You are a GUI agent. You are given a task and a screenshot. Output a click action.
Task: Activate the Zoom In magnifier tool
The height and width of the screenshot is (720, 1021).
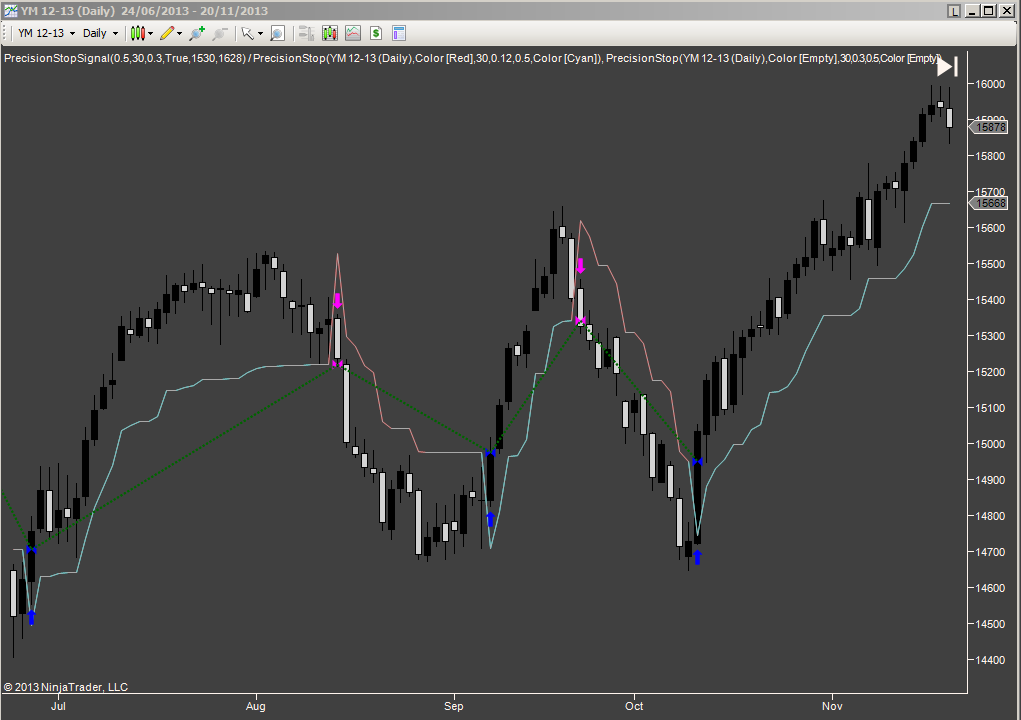pyautogui.click(x=196, y=33)
